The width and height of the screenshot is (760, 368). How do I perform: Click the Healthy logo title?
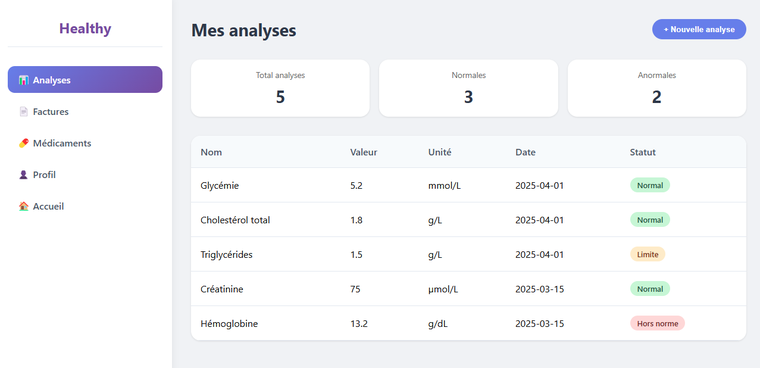point(85,29)
